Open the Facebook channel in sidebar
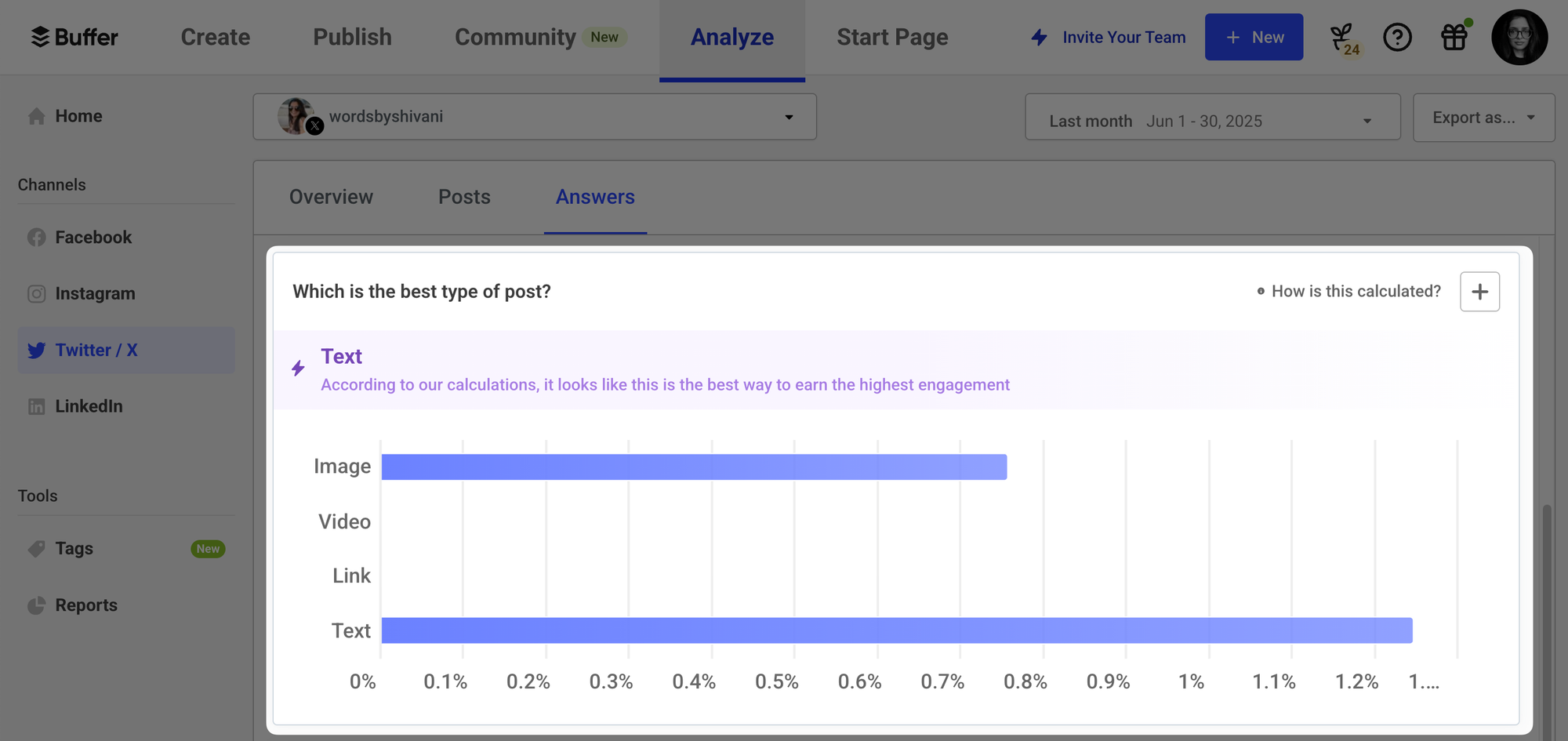 click(x=93, y=237)
